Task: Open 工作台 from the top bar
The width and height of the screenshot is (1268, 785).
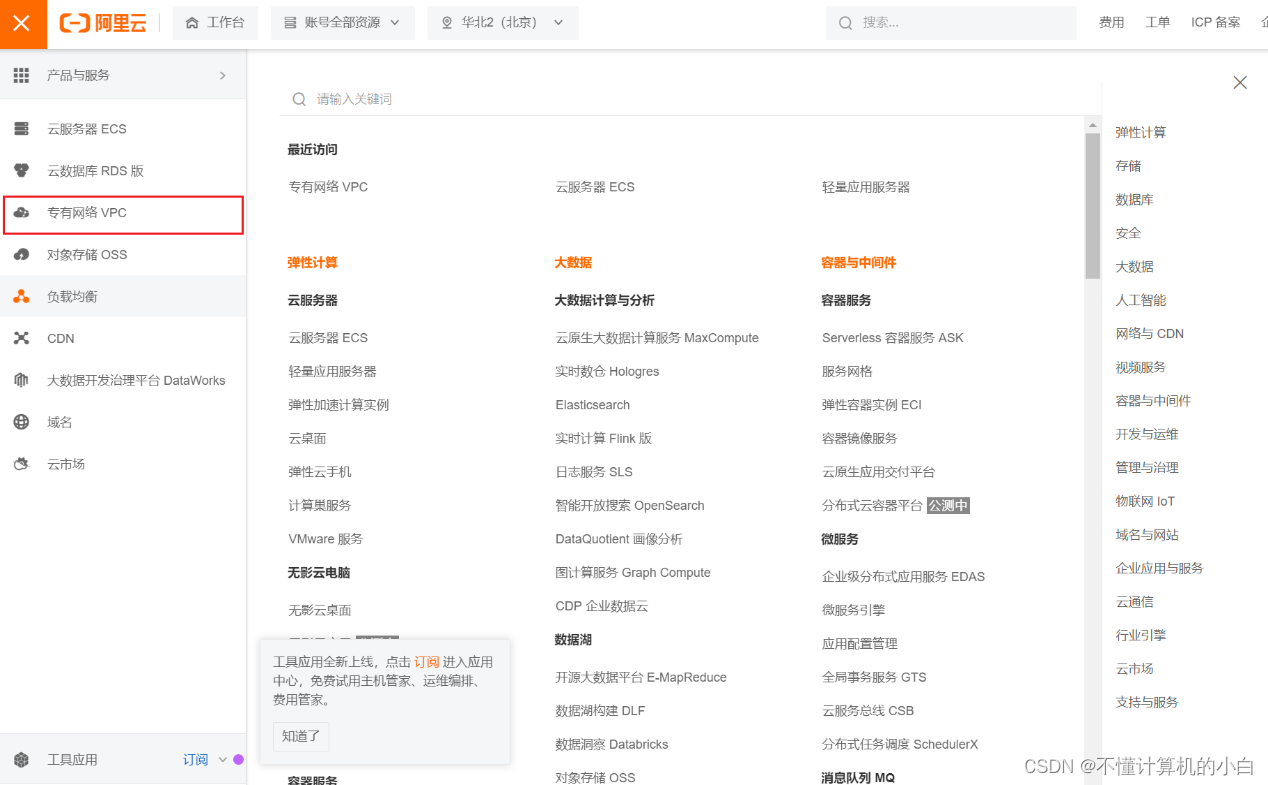Action: point(215,23)
